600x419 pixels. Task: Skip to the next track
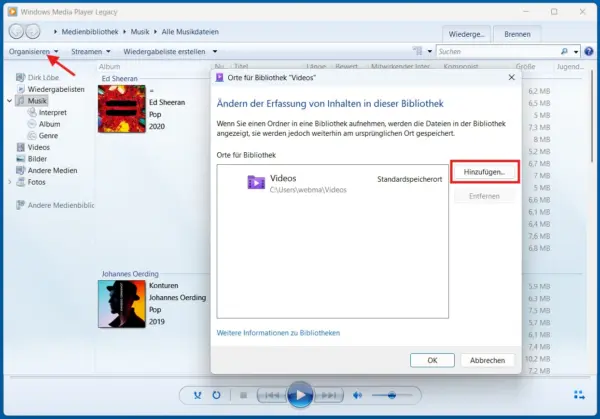pyautogui.click(x=328, y=395)
